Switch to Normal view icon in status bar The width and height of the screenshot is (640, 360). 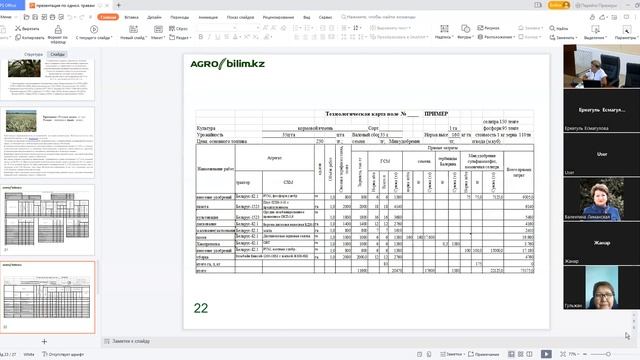511,354
